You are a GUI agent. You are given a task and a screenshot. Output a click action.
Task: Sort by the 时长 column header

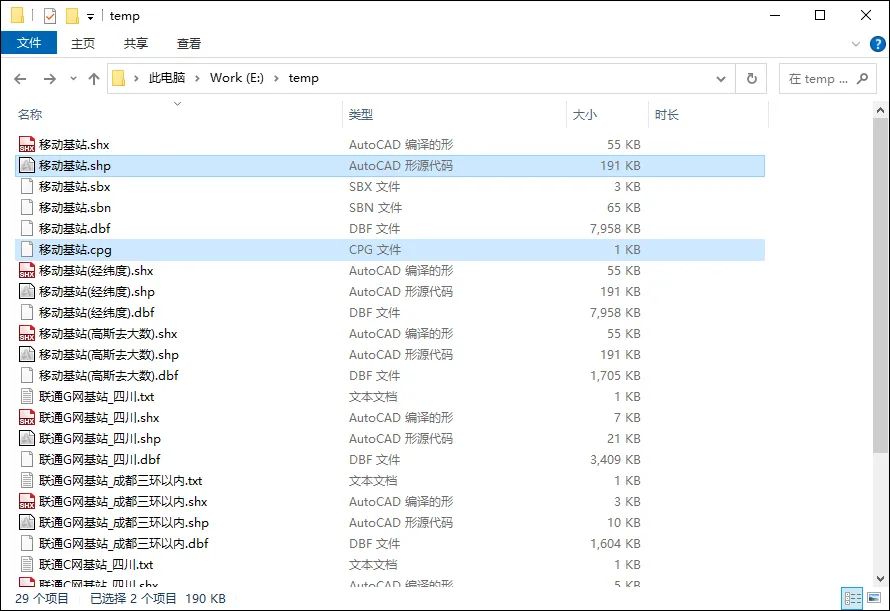[708, 114]
